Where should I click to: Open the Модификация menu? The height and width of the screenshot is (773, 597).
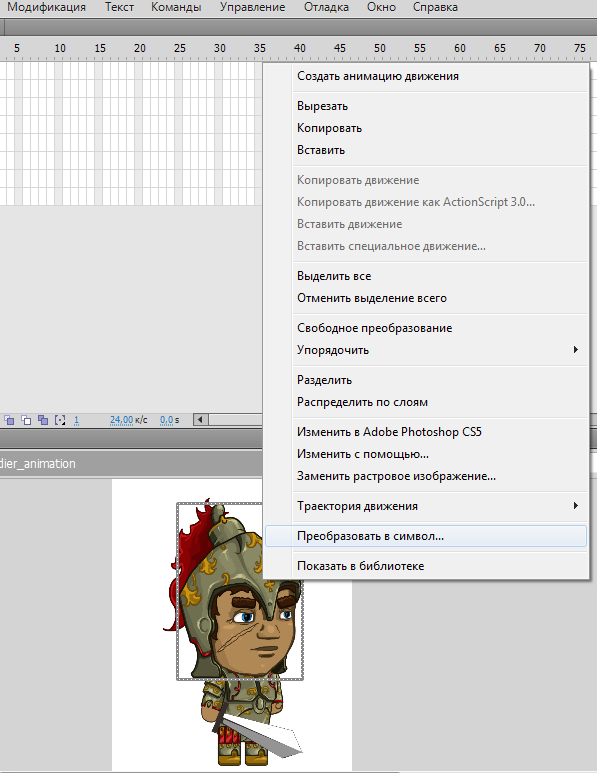click(46, 7)
